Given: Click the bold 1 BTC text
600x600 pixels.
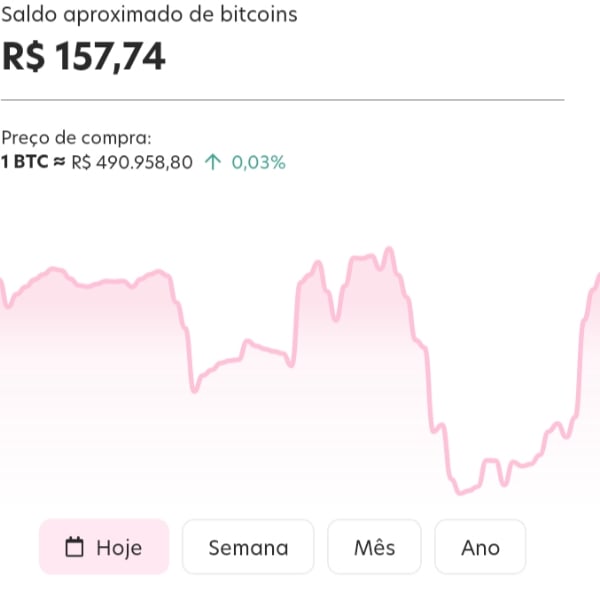Looking at the screenshot, I should tap(25, 163).
